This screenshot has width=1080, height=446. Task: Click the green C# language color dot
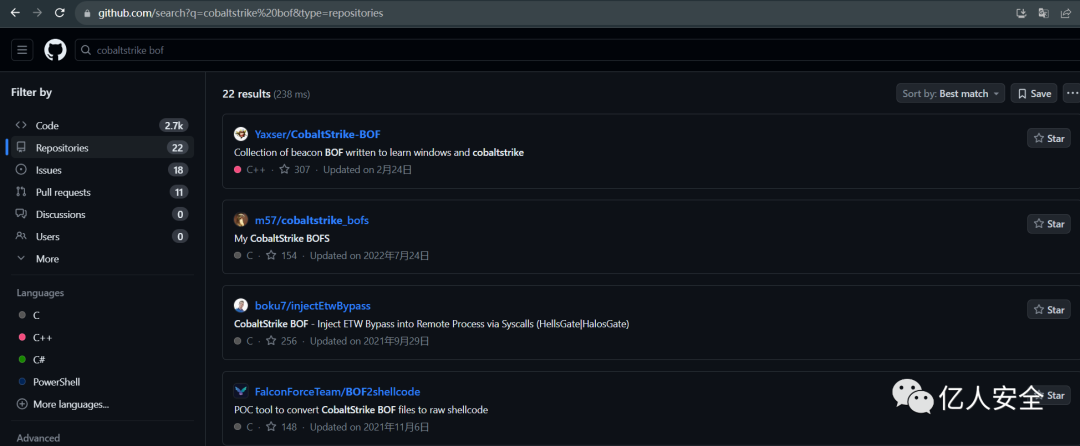tap(22, 359)
